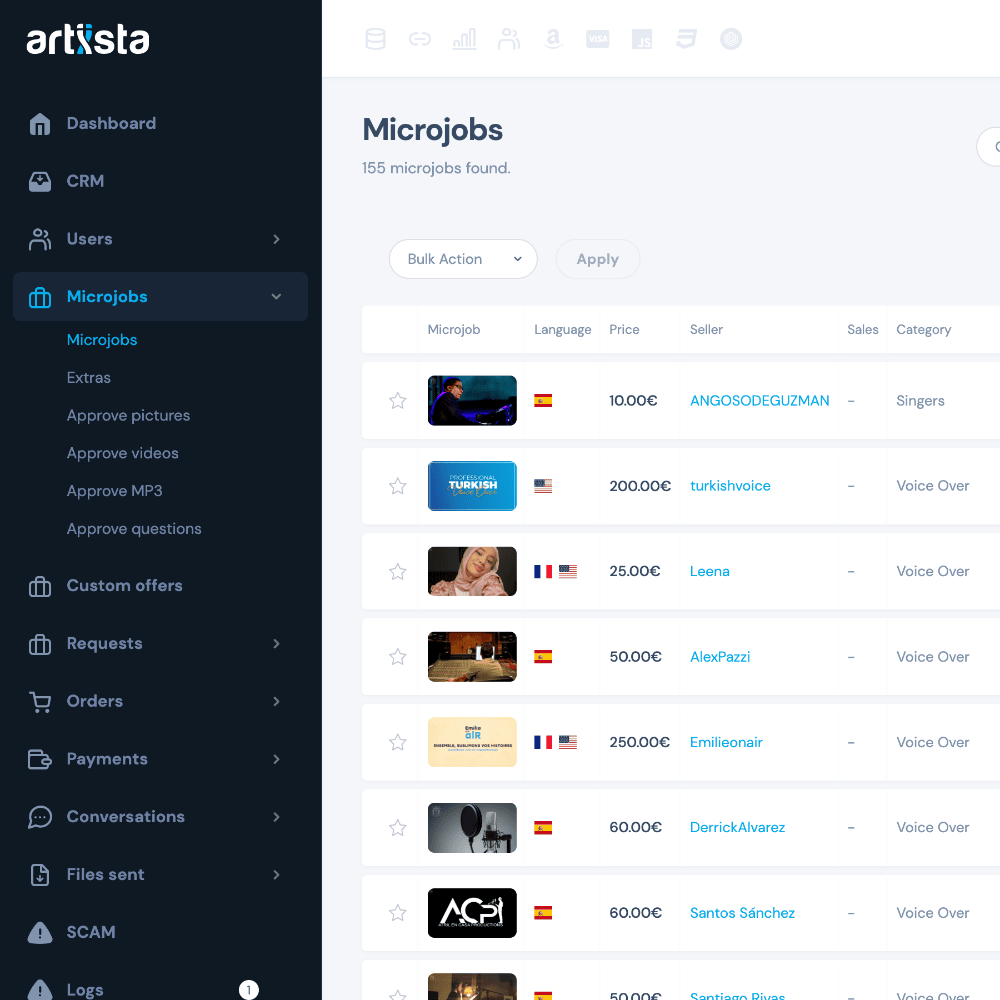This screenshot has width=1000, height=1000.
Task: Open seller link Emilieonair
Action: click(726, 742)
